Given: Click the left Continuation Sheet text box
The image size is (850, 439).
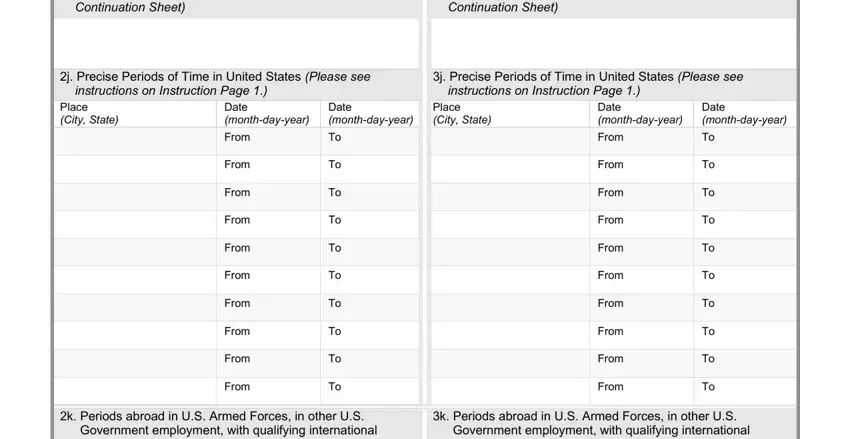Looking at the screenshot, I should (236, 43).
